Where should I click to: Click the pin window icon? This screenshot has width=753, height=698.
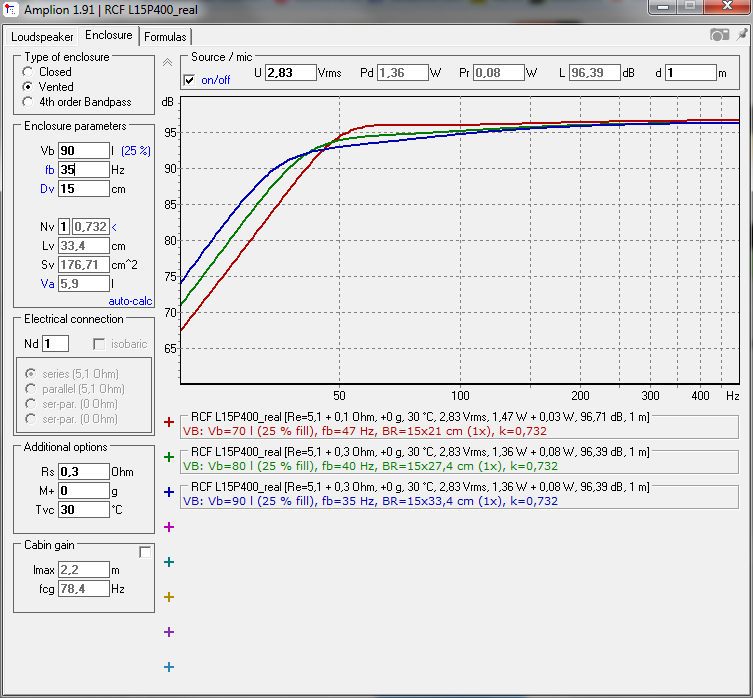click(x=741, y=34)
